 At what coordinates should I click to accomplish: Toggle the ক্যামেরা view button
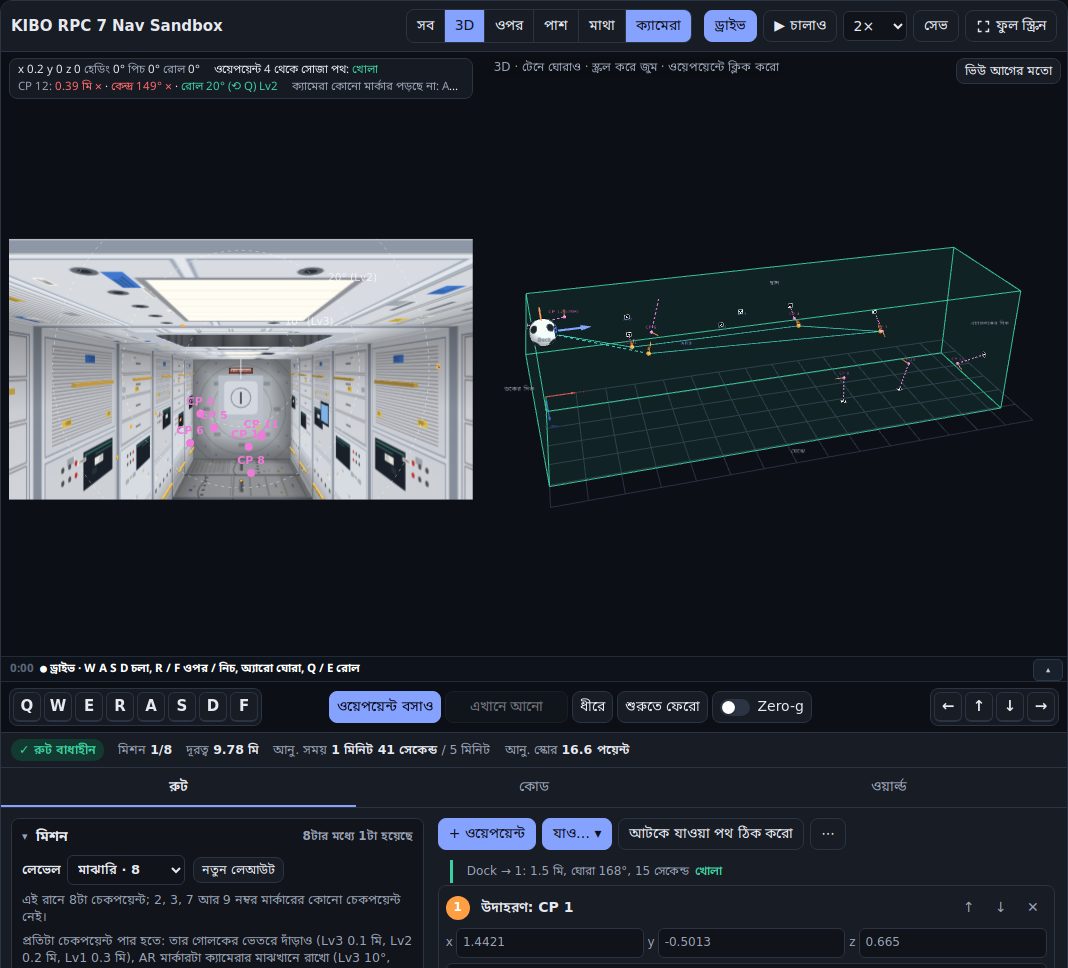tap(658, 26)
